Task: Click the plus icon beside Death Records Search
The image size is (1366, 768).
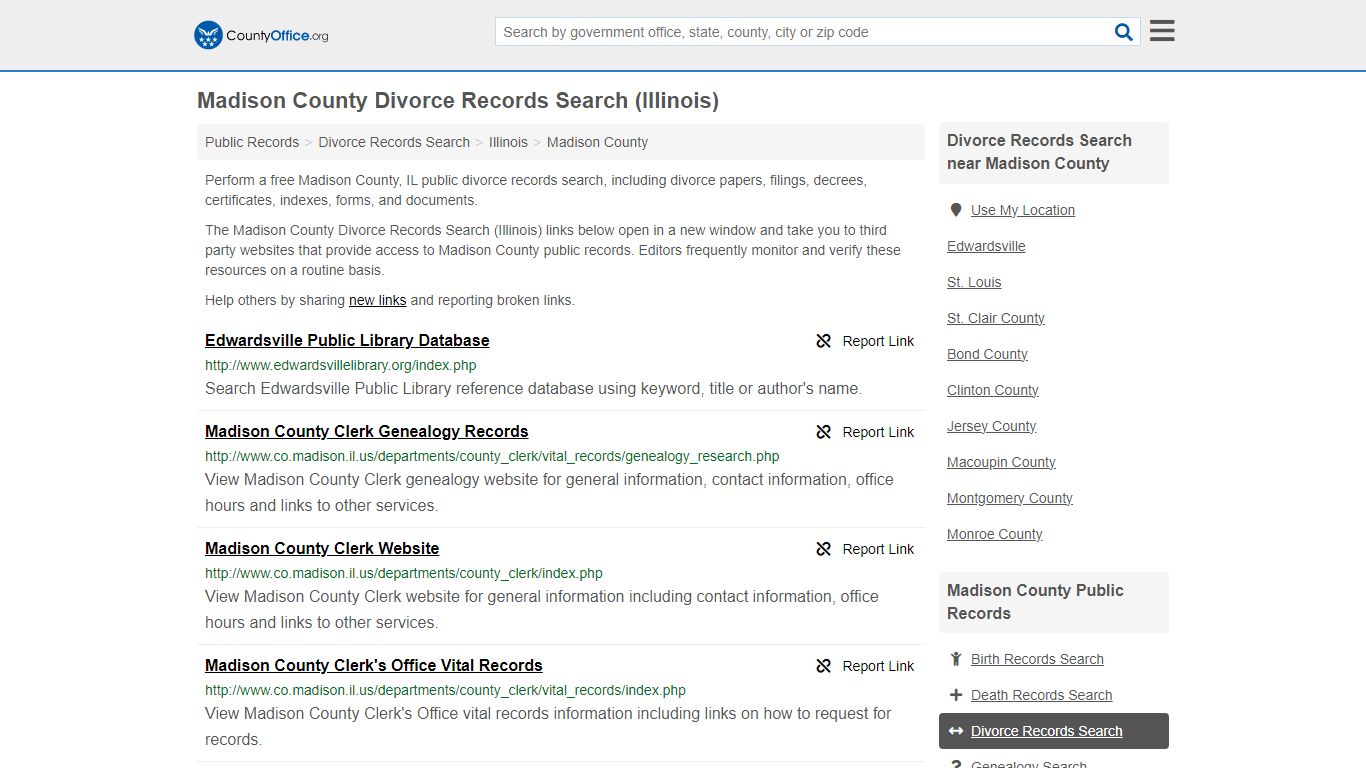Action: (956, 695)
